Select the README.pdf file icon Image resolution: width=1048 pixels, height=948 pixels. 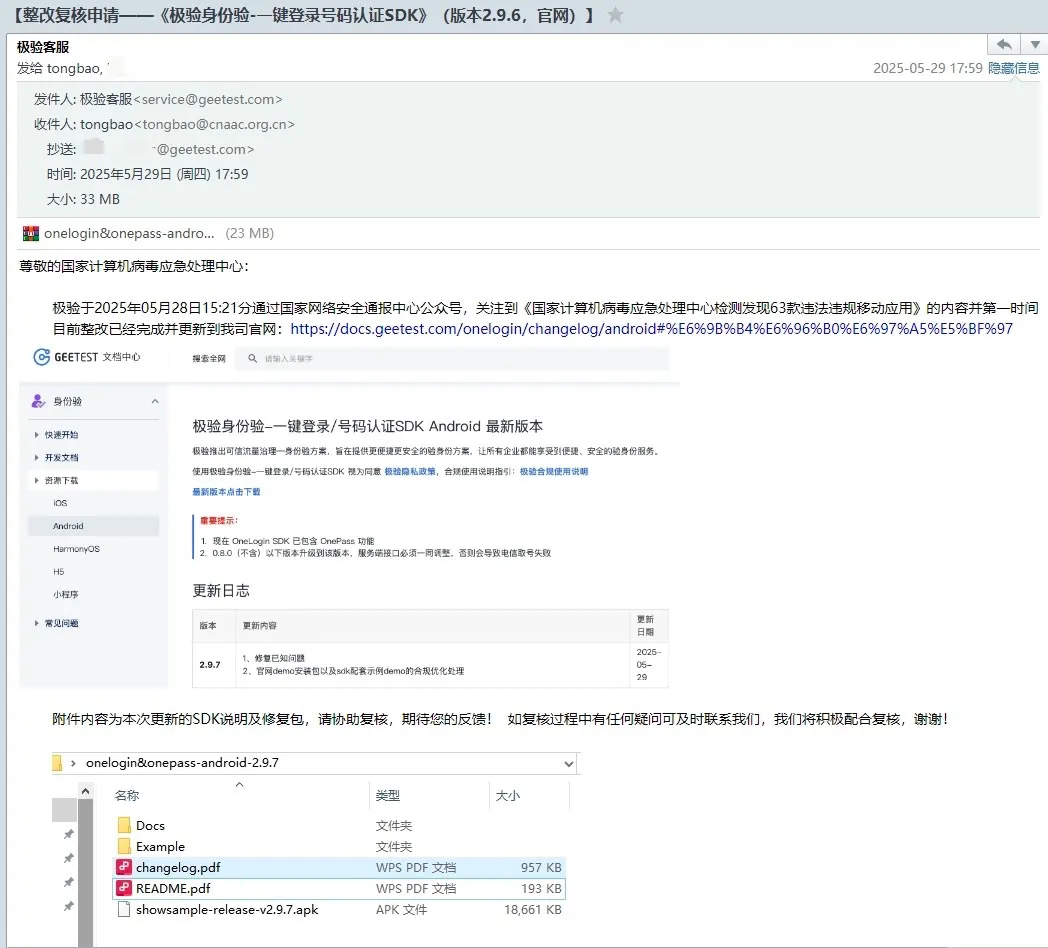pos(124,888)
